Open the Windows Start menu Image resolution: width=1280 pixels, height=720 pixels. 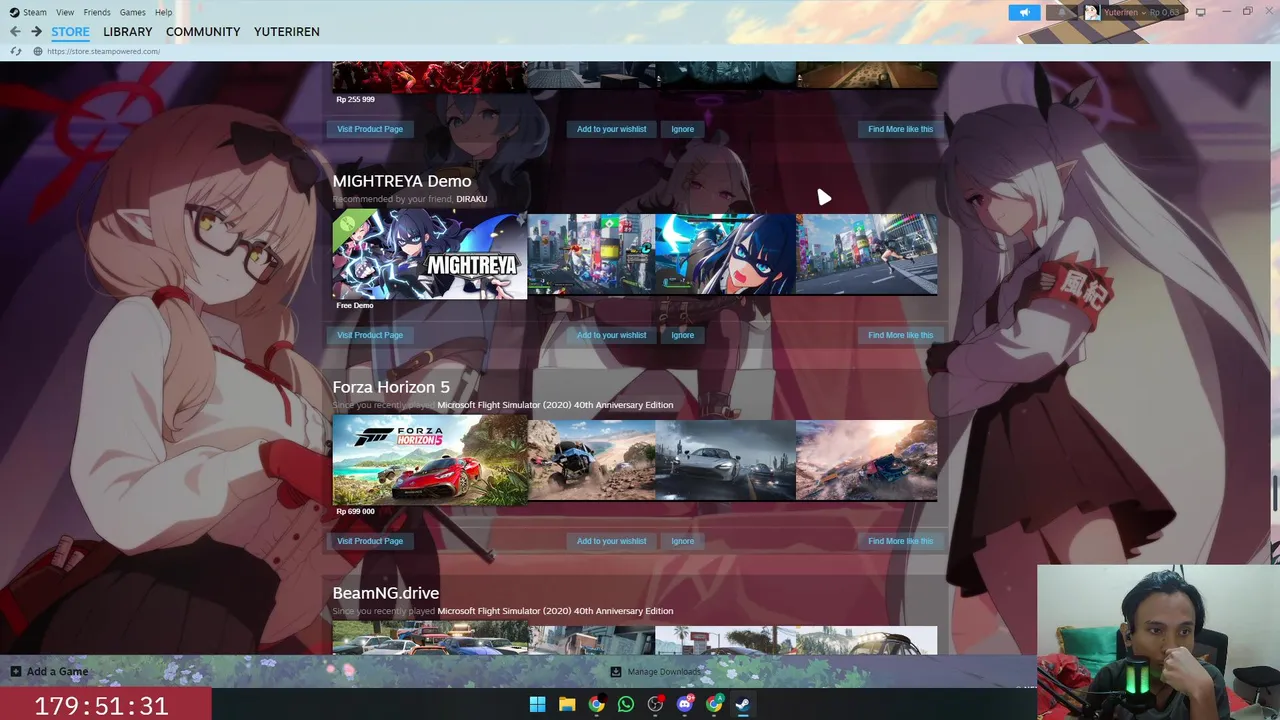[x=537, y=704]
